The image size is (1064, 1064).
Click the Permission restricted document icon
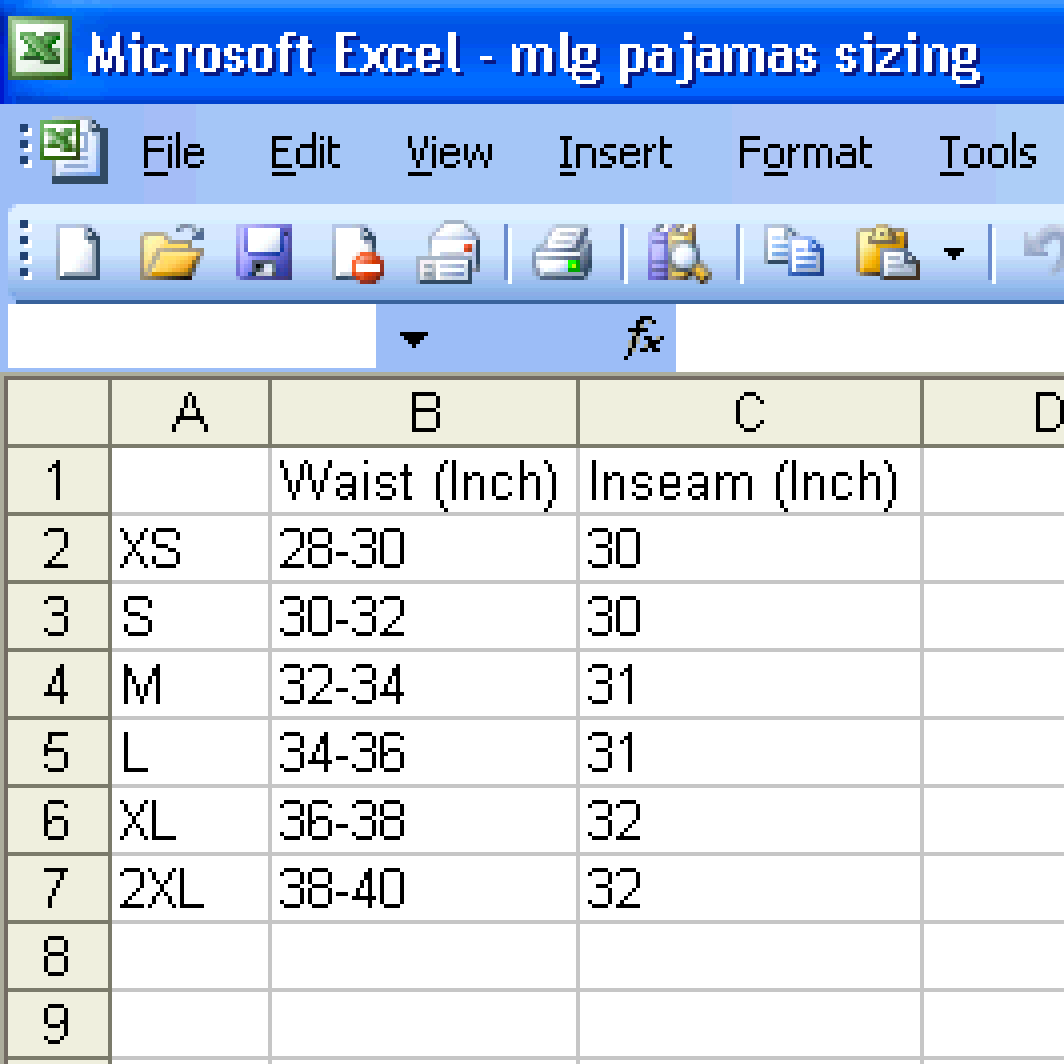[x=357, y=251]
